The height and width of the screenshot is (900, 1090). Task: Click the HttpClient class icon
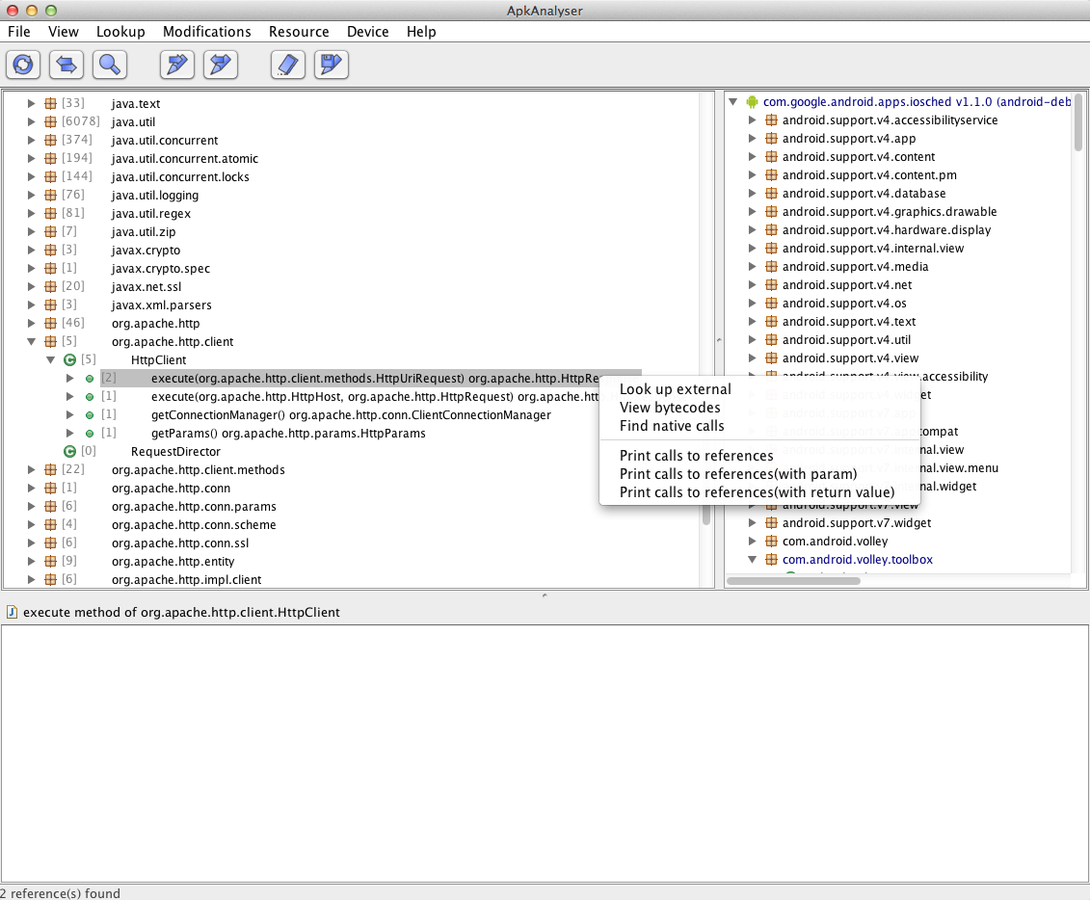point(70,360)
